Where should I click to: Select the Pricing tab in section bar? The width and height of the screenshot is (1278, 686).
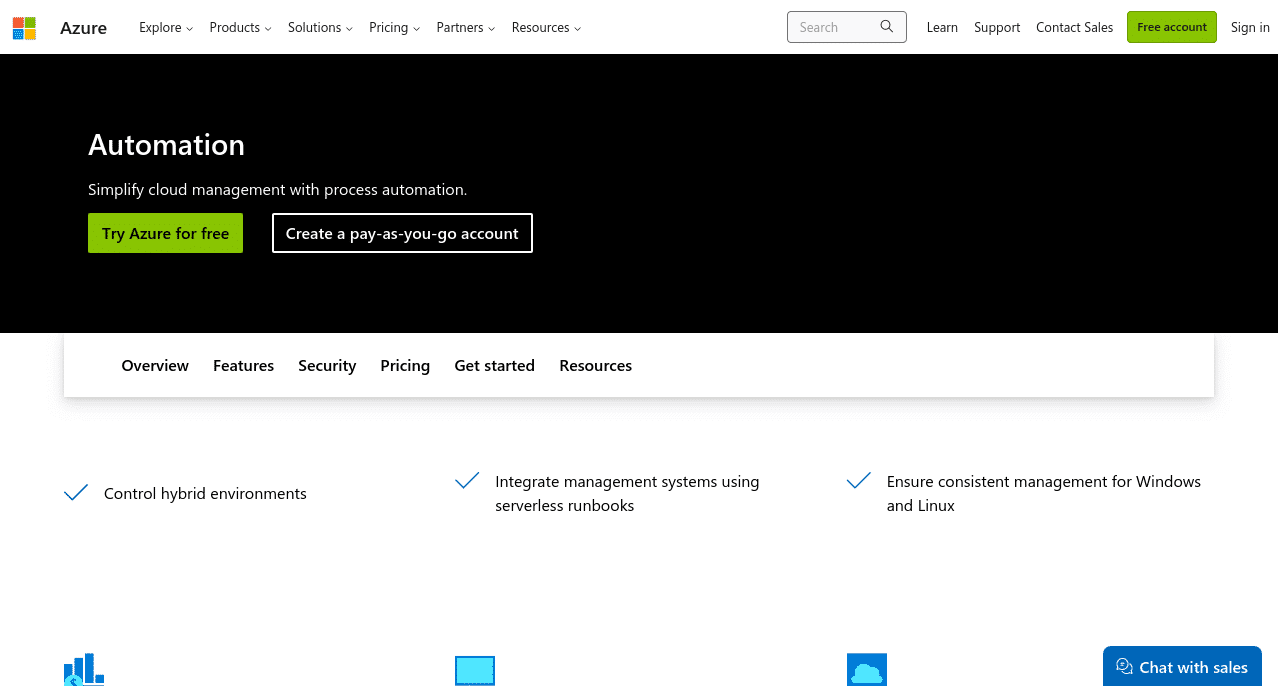coord(405,366)
